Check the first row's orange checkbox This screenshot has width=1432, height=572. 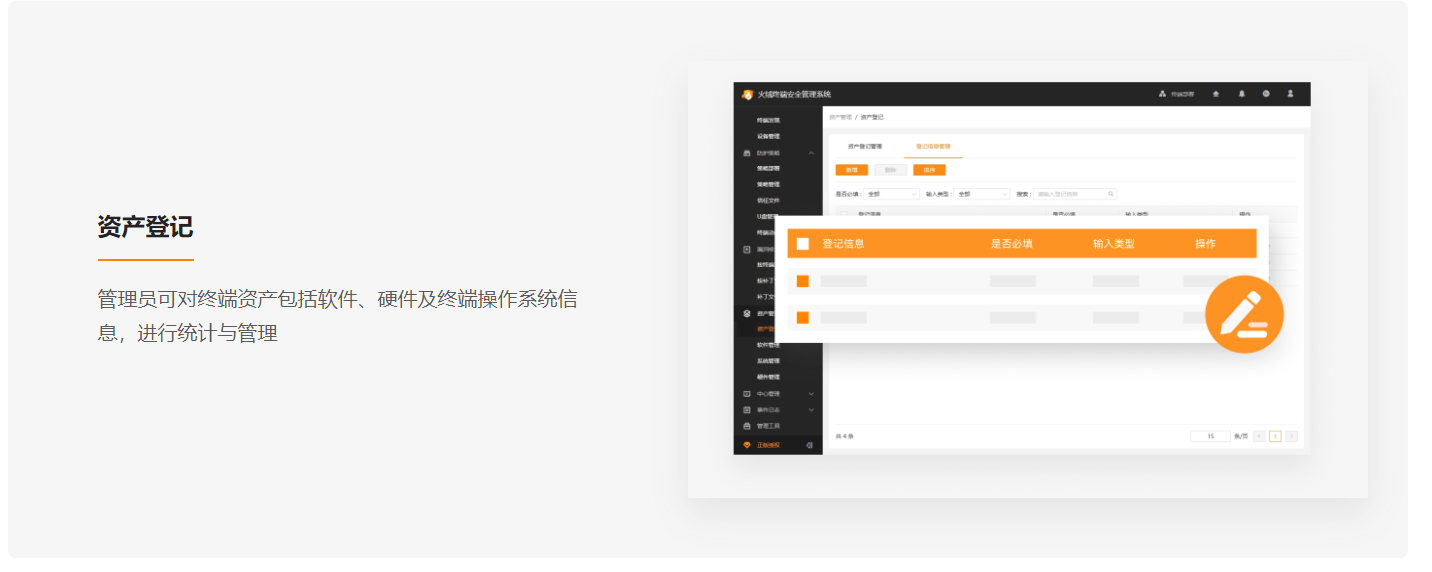(802, 281)
